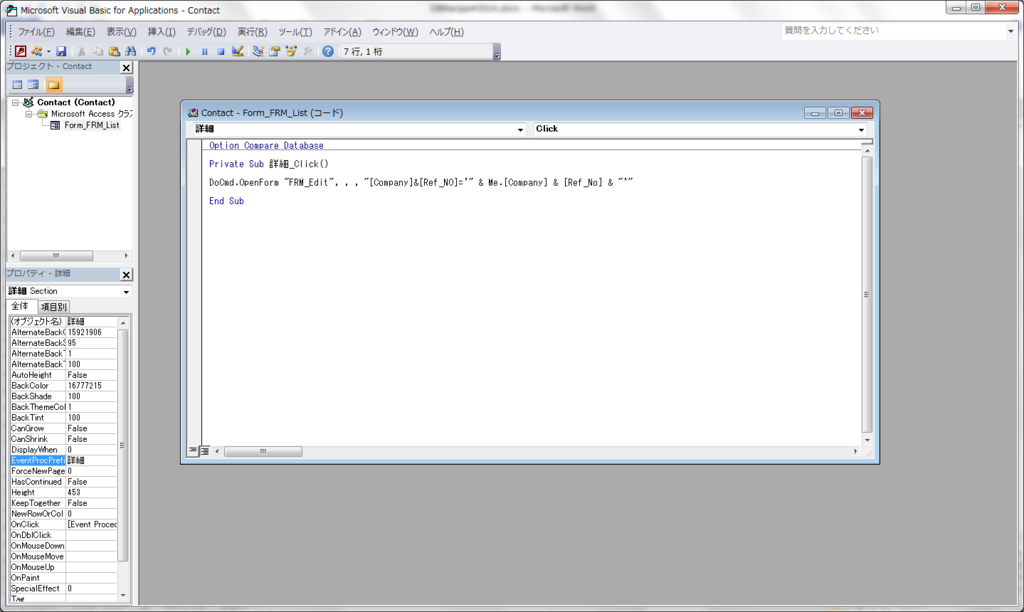The height and width of the screenshot is (612, 1024).
Task: Switch to the 項目別 properties tab
Action: (x=54, y=307)
